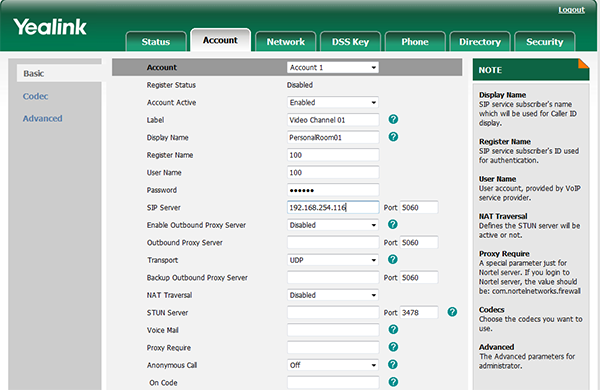This screenshot has width=600, height=390.
Task: Click the Yealink logo
Action: pyautogui.click(x=50, y=28)
